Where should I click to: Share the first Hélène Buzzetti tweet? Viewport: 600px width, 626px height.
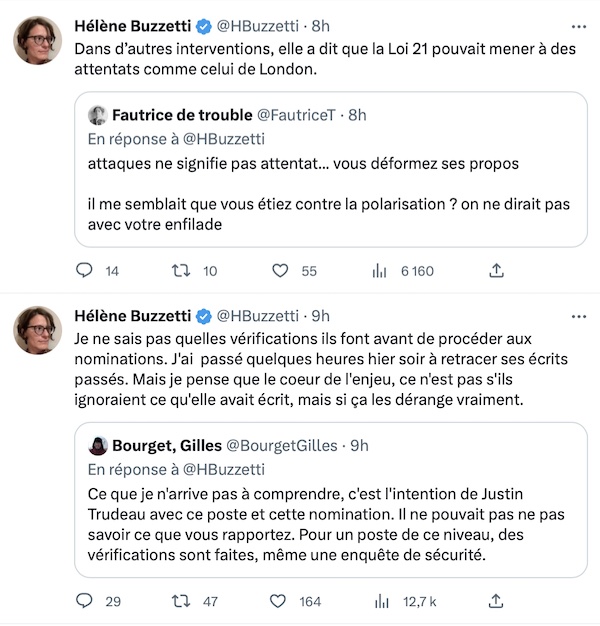[496, 271]
